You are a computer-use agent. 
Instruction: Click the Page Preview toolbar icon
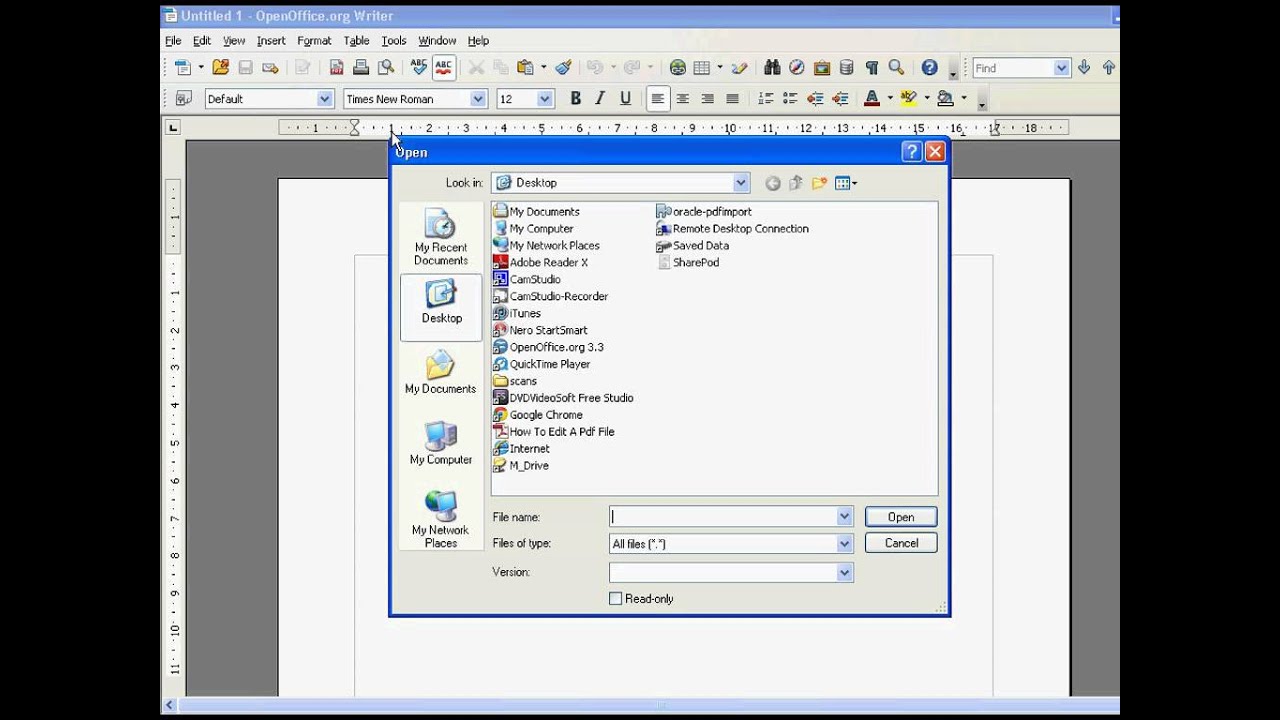[385, 68]
